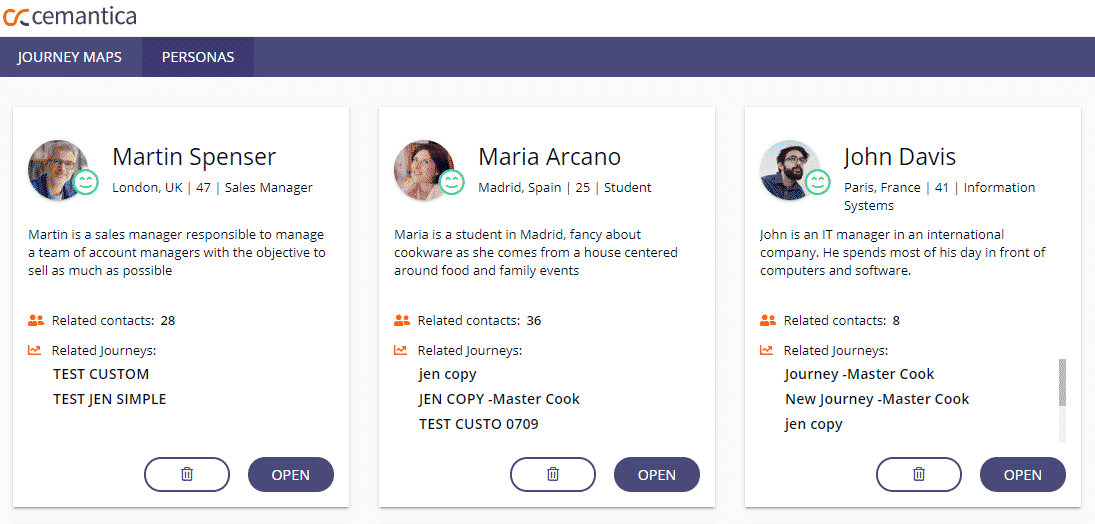Screen dimensions: 1095x524
Task: Click the Martin Spenser name heading
Action: click(x=194, y=157)
